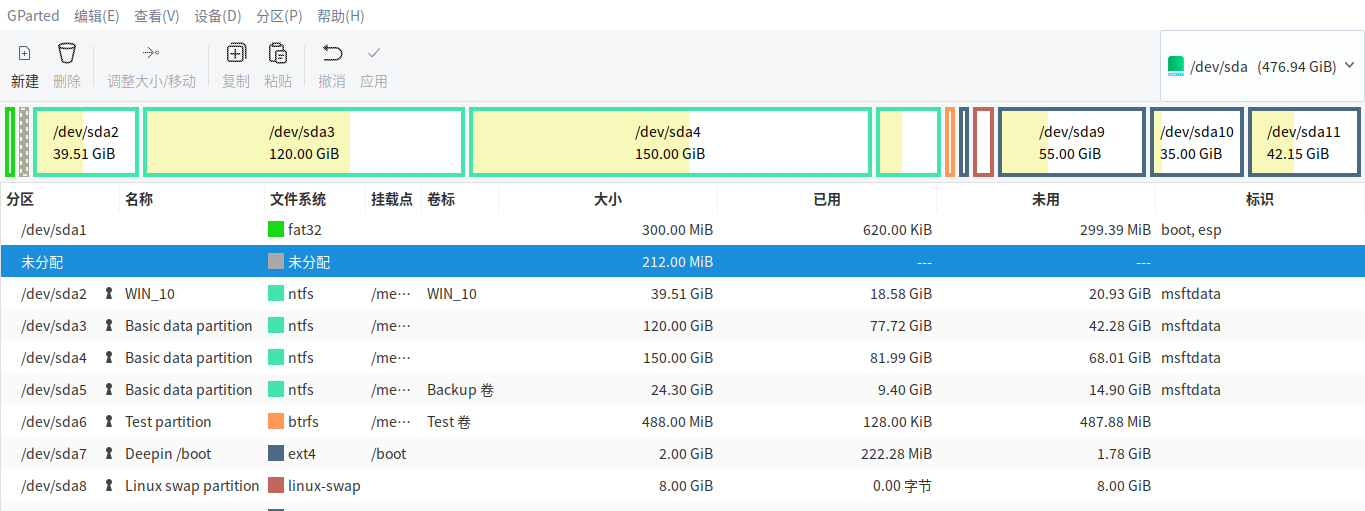Click the Apply checkmark icon
The width and height of the screenshot is (1365, 511).
[x=374, y=54]
